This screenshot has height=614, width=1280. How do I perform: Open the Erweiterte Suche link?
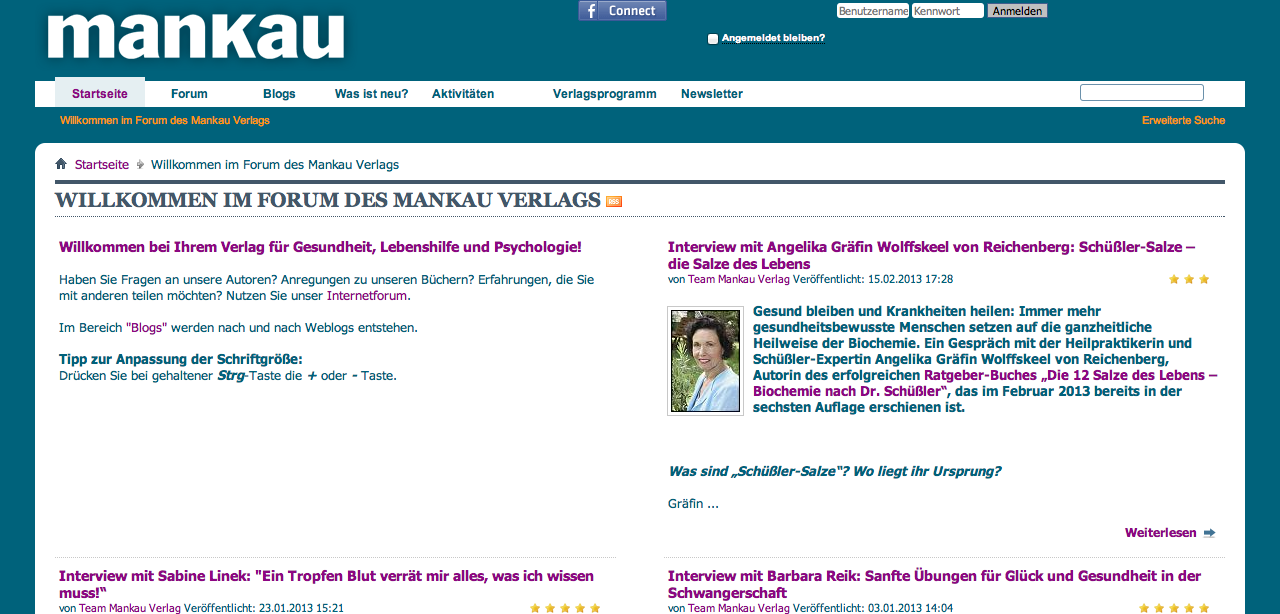click(x=1183, y=120)
